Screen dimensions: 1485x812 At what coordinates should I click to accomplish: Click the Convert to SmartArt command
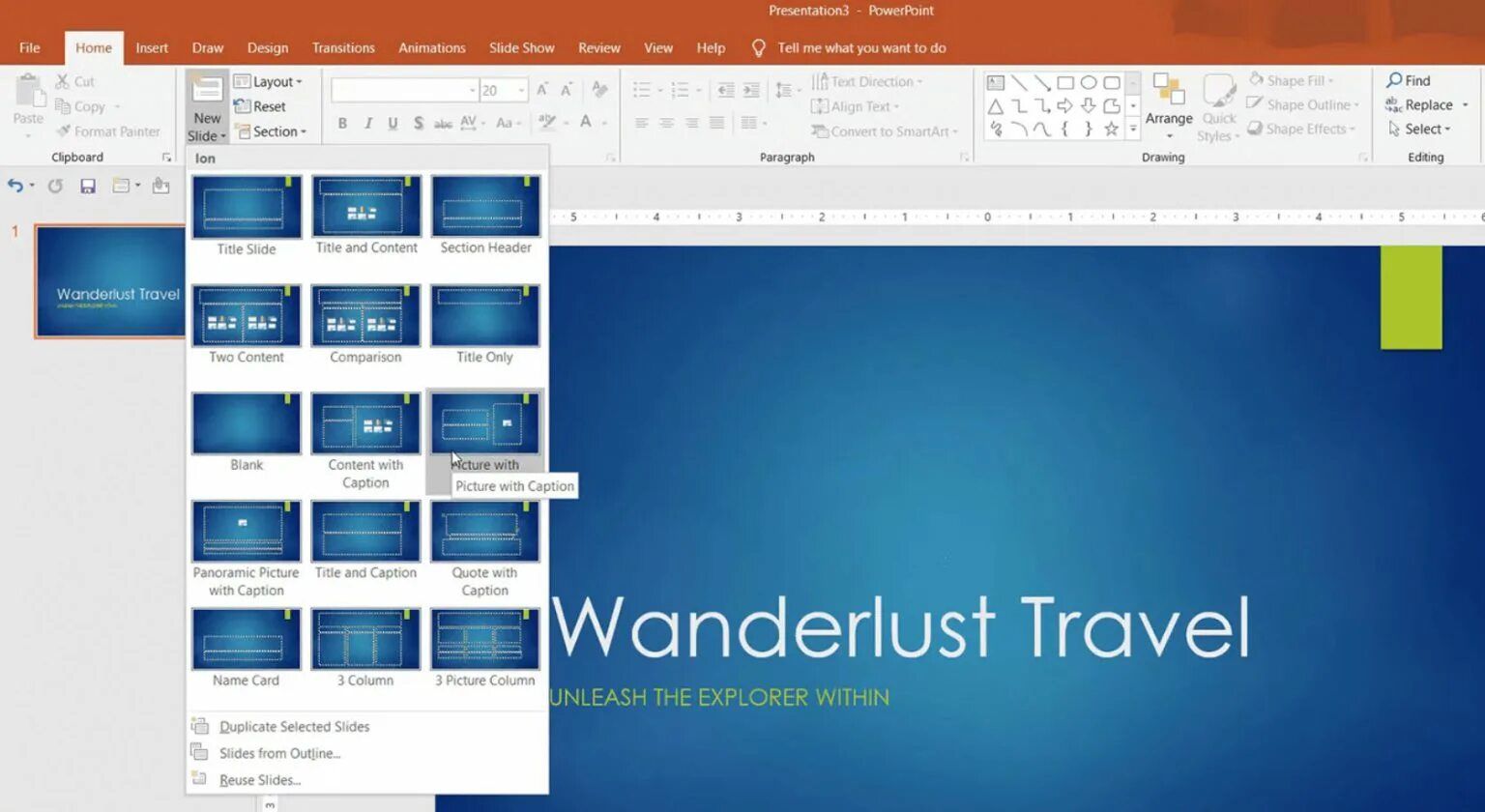pyautogui.click(x=885, y=131)
